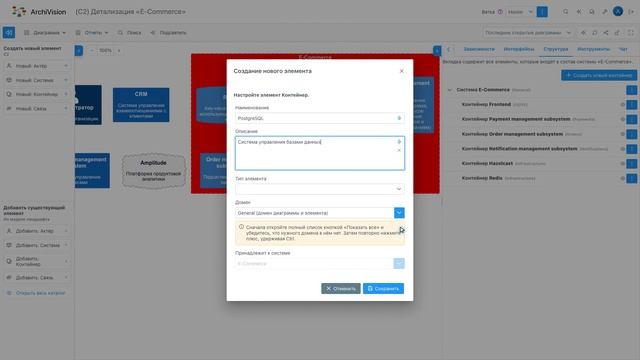Viewport: 640px width, 360px height.
Task: Toggle visibility of Контейнер Redis
Action: pos(622,178)
